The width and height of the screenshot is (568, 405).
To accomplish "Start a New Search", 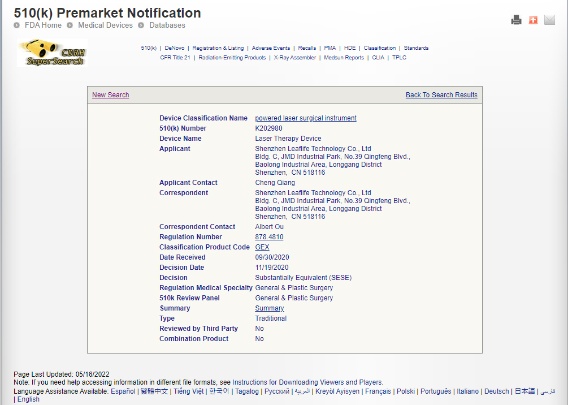I will (110, 95).
